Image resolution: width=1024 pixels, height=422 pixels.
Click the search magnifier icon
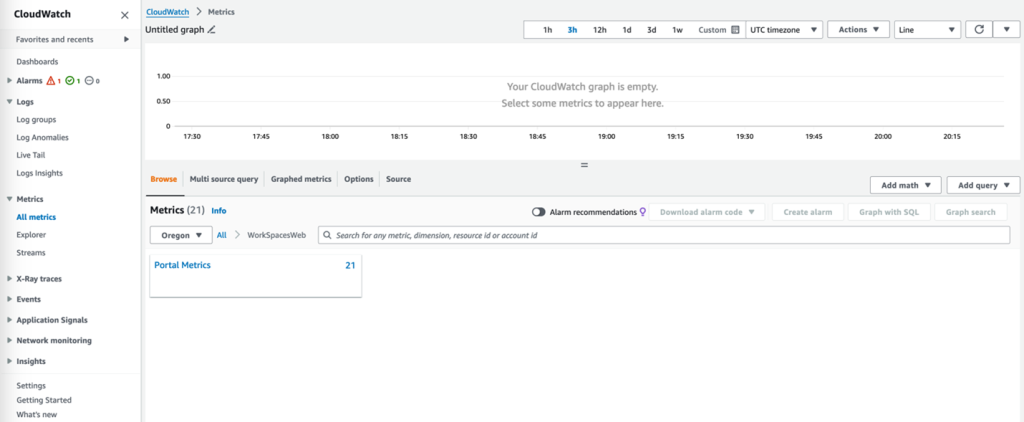point(327,235)
